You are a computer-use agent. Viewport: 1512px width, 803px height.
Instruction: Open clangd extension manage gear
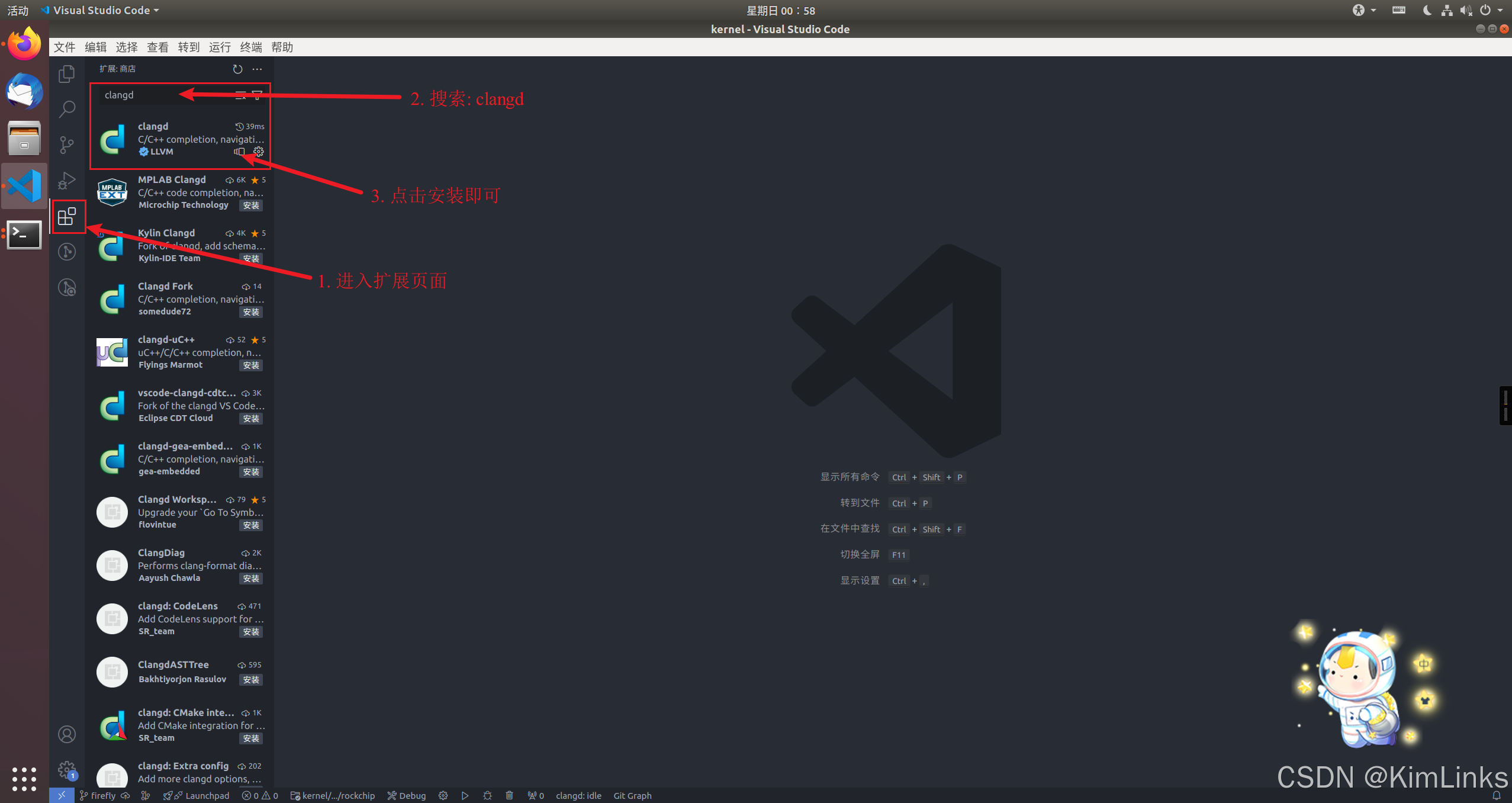coord(259,152)
